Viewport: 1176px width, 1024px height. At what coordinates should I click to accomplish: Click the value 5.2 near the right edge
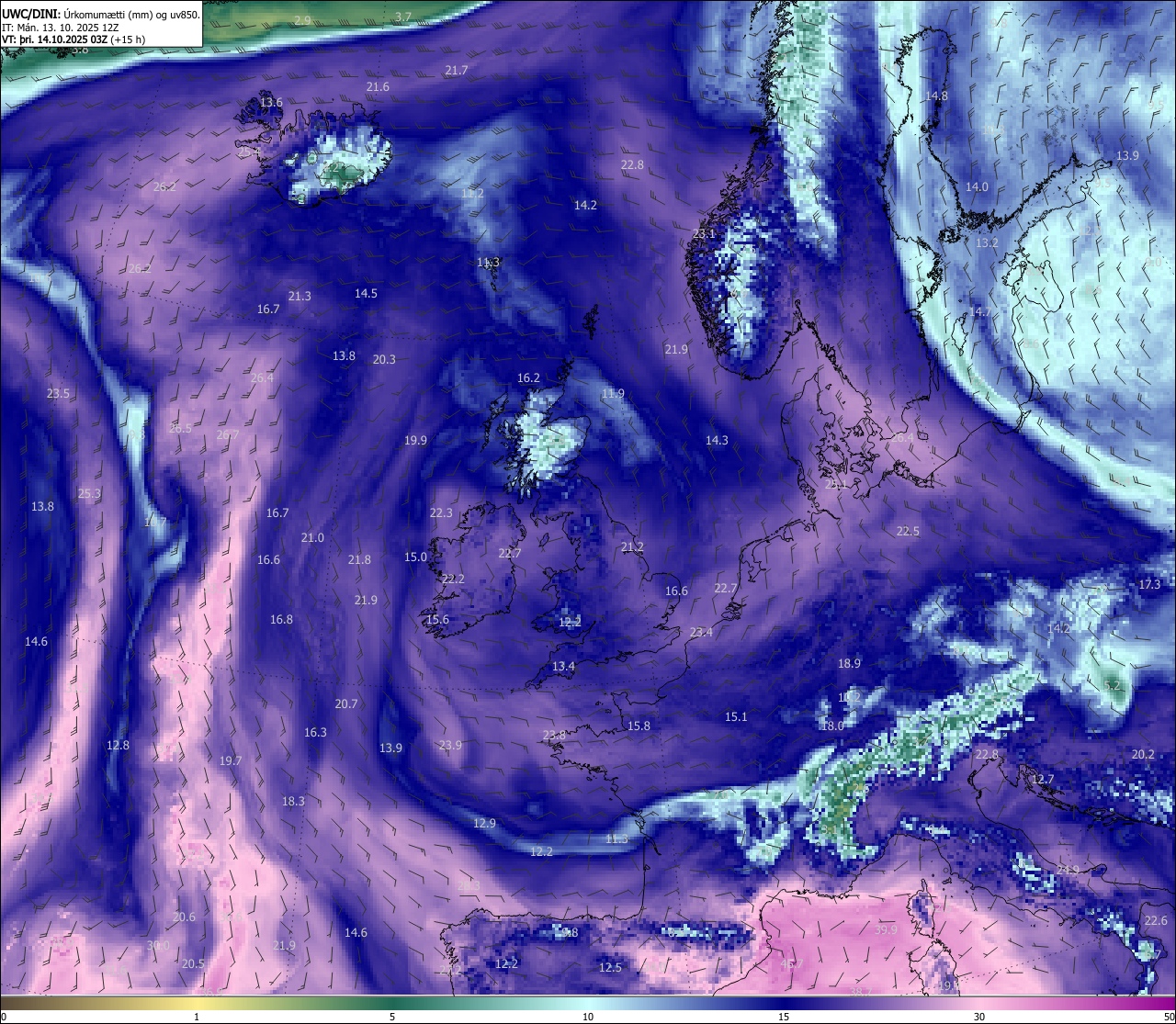[x=1113, y=685]
